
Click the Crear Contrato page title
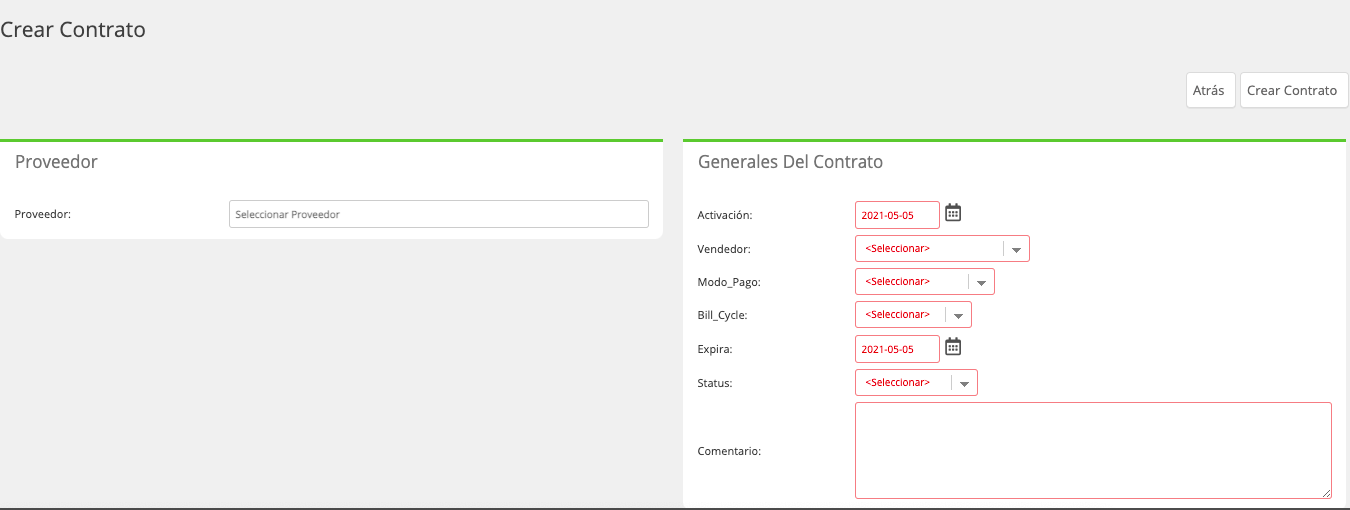coord(73,30)
